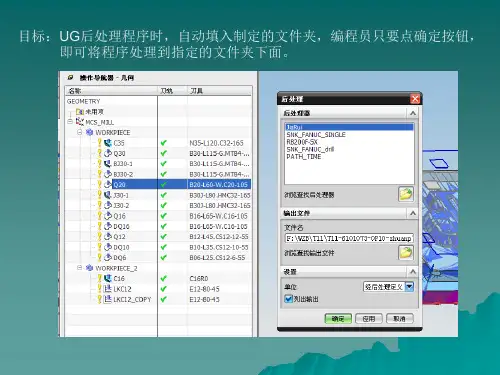Click the blue geometry icon of WORKPIECE

(89, 132)
